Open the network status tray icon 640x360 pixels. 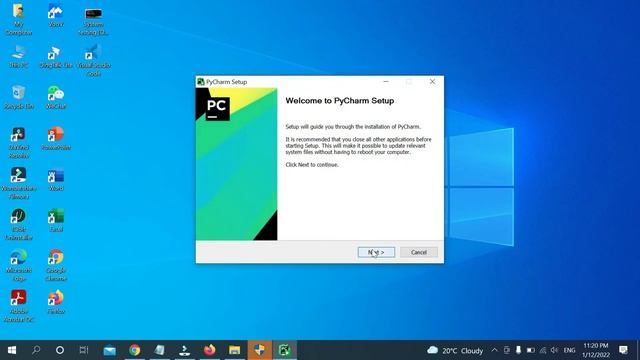pos(542,350)
